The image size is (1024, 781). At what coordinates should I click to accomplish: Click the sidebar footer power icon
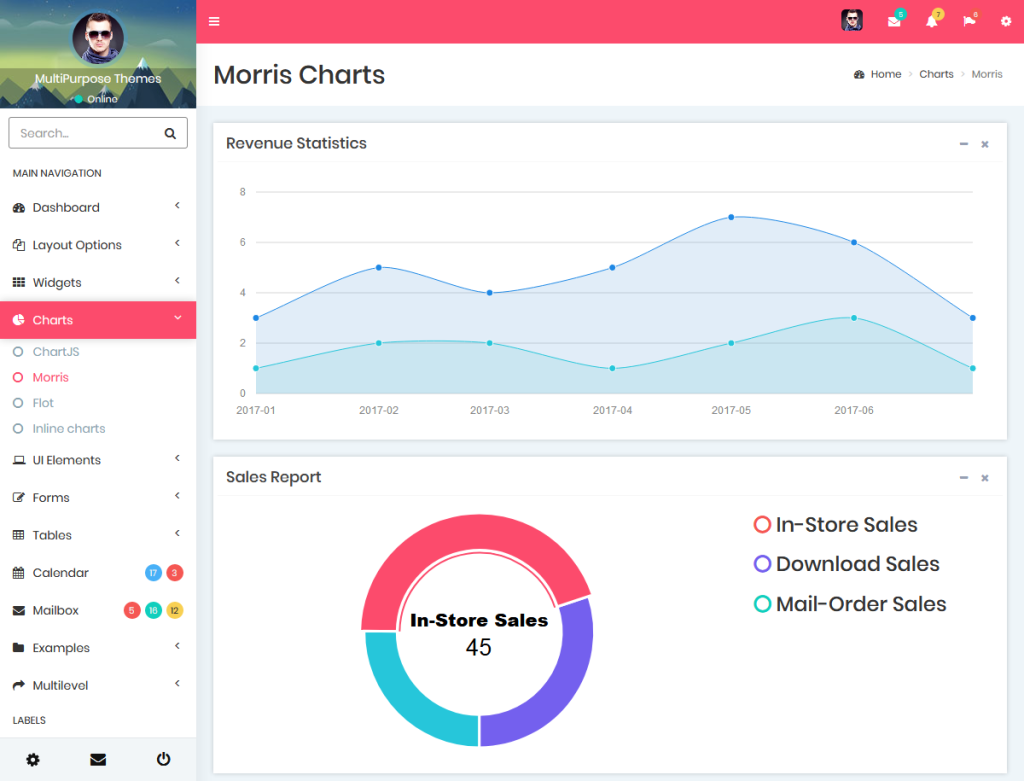point(163,759)
